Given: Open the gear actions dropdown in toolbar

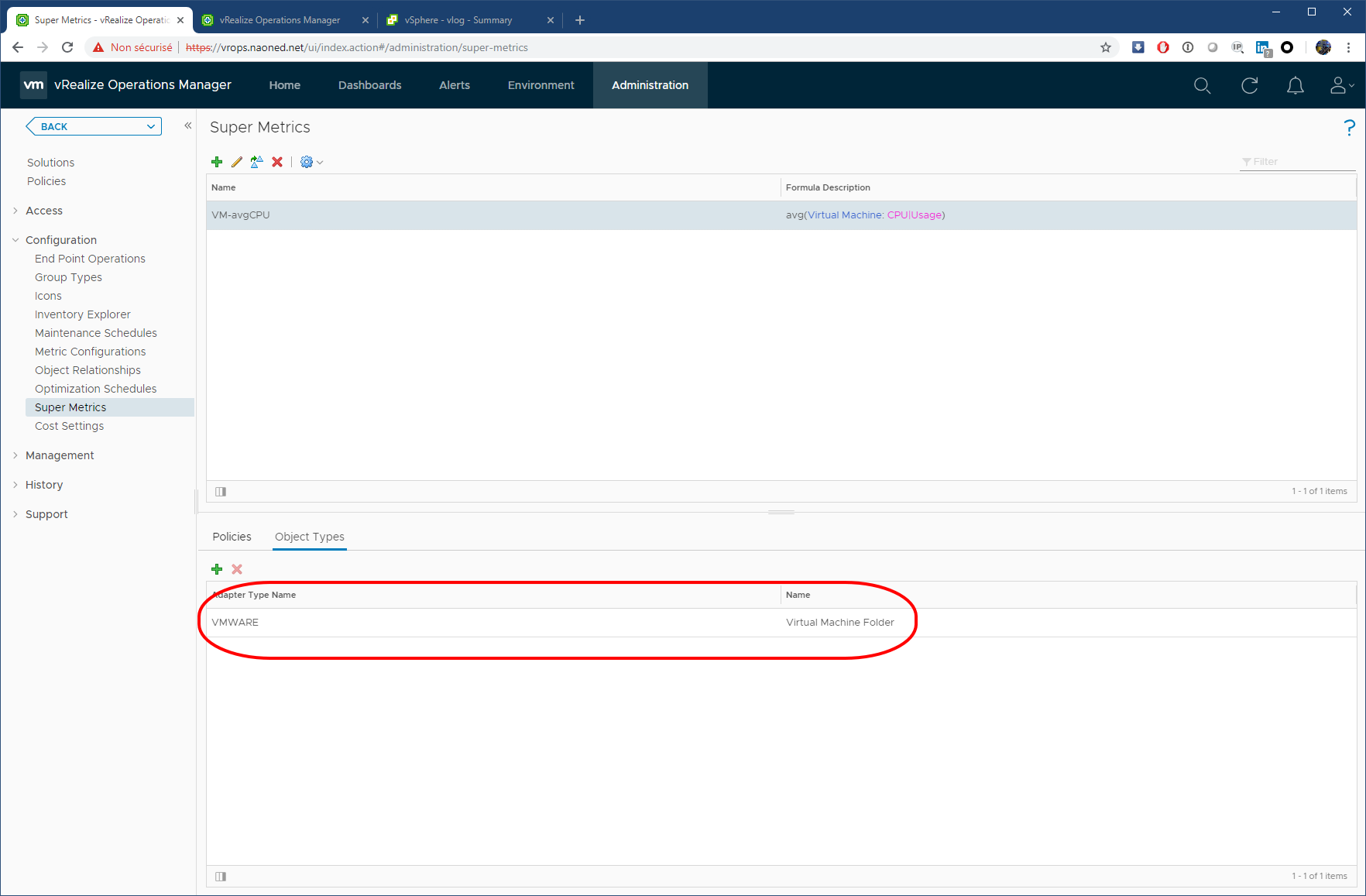Looking at the screenshot, I should click(311, 162).
